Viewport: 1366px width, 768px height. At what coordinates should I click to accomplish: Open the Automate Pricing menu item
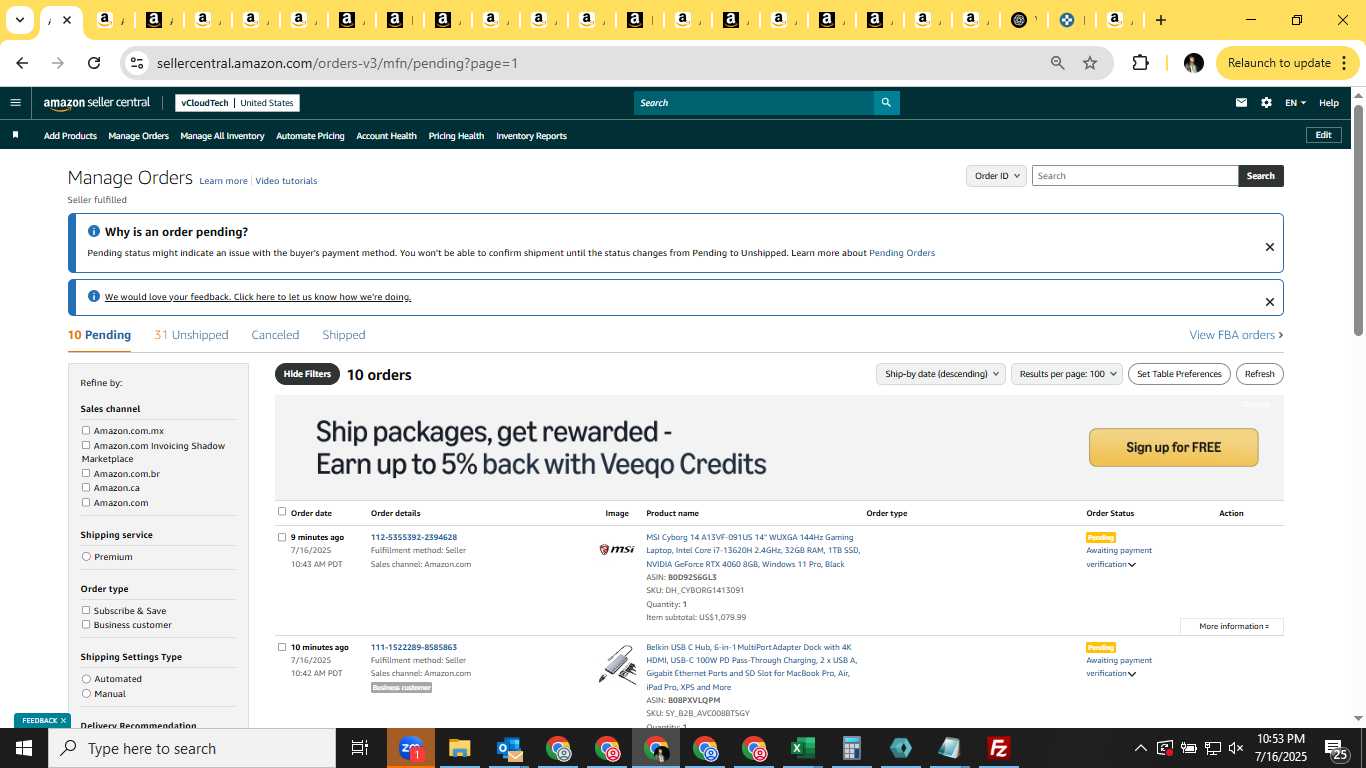pos(310,136)
